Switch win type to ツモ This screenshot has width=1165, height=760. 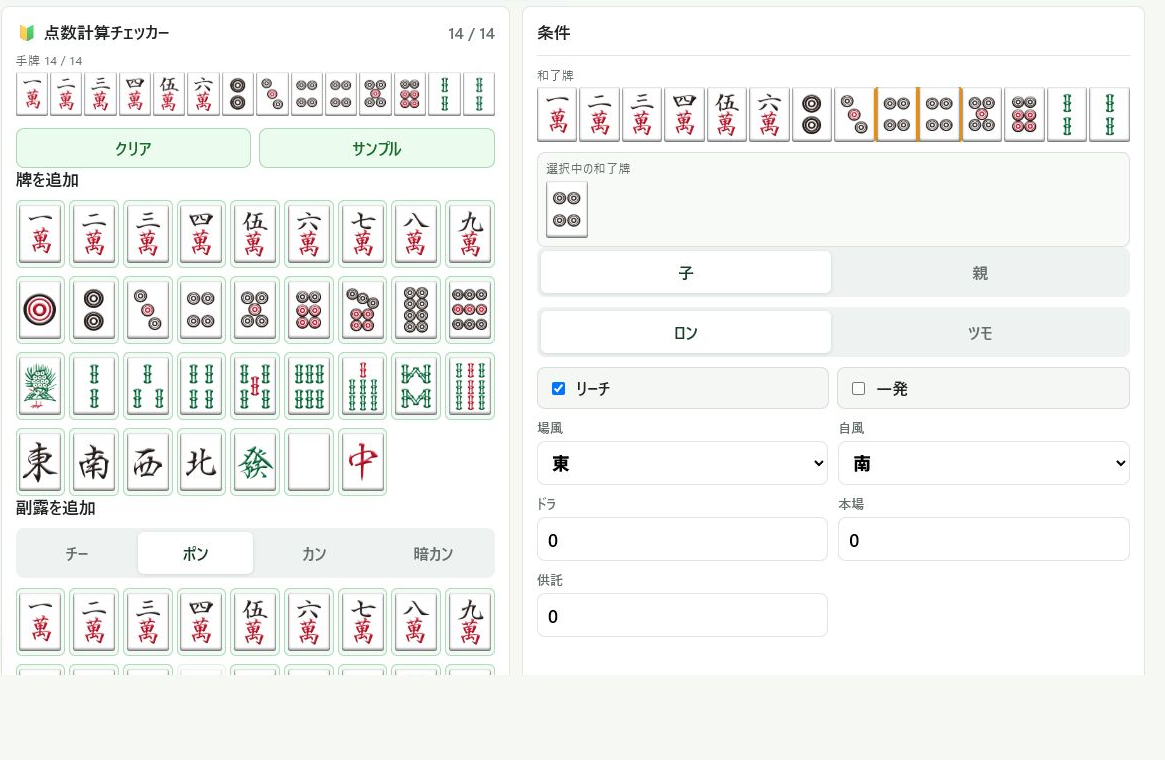[x=980, y=333]
